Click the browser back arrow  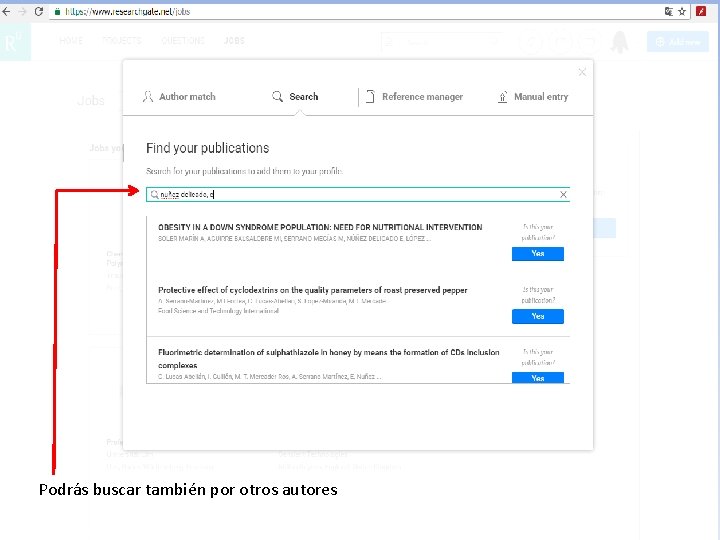pyautogui.click(x=6, y=11)
